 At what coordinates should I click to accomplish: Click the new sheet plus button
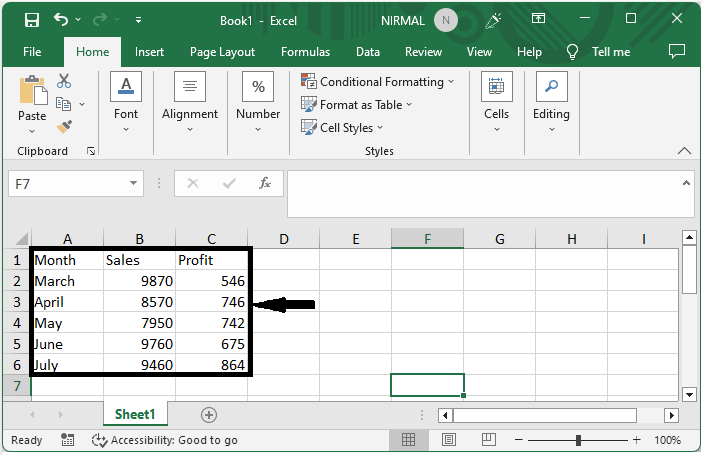[x=209, y=414]
